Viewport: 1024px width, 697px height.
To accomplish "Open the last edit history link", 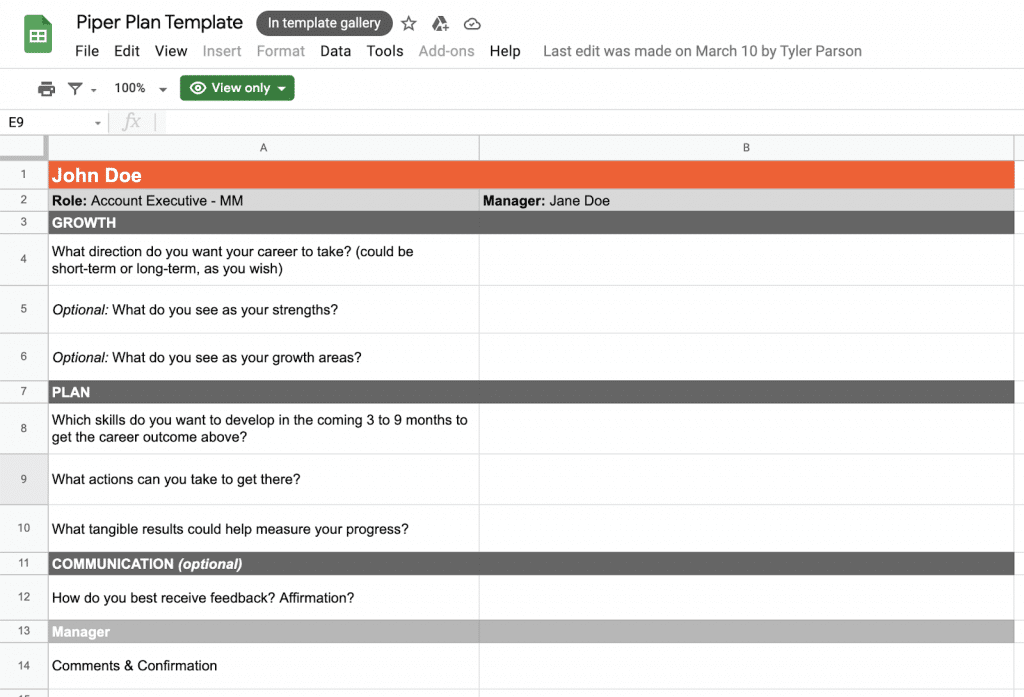I will [x=702, y=51].
